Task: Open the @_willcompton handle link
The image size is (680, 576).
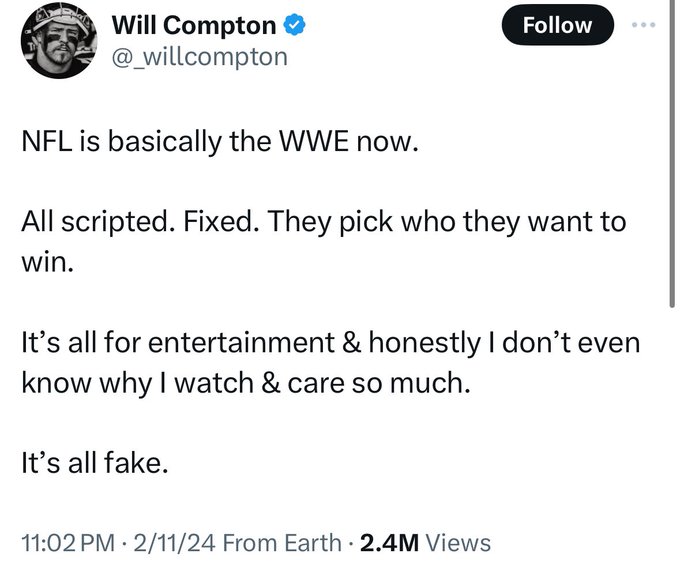Action: point(199,57)
